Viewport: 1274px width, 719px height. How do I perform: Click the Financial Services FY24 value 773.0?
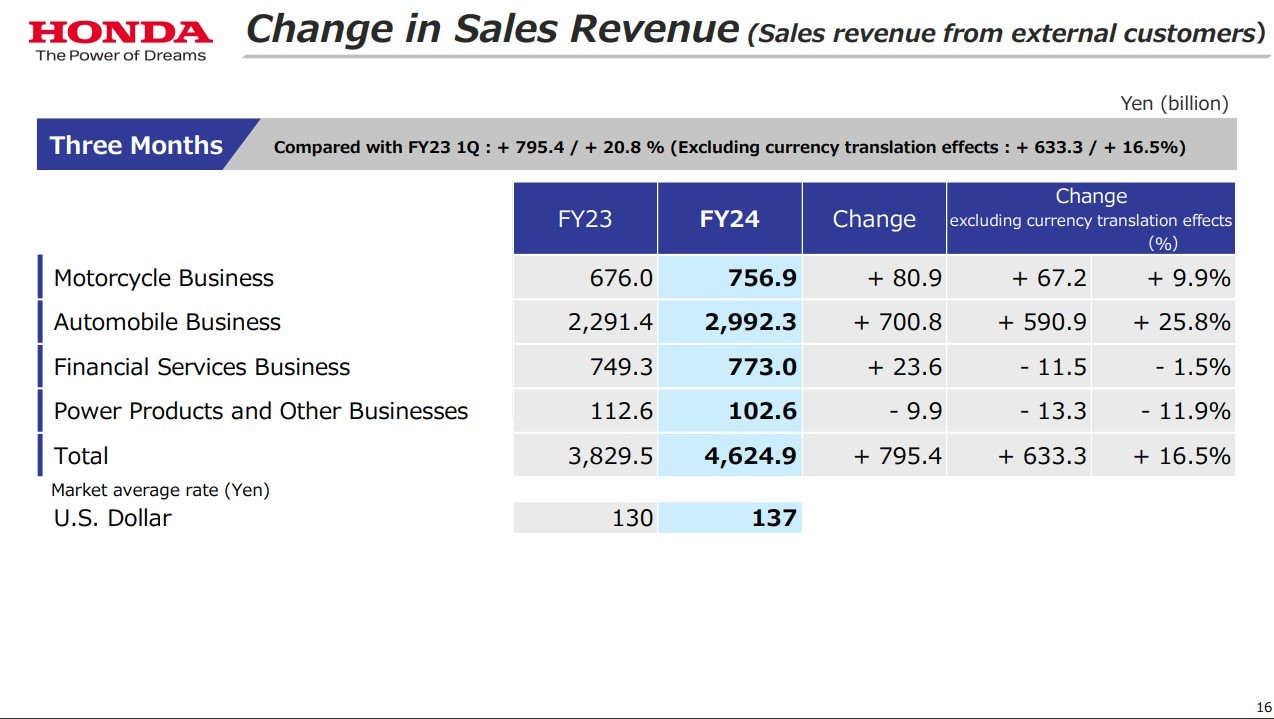[762, 367]
